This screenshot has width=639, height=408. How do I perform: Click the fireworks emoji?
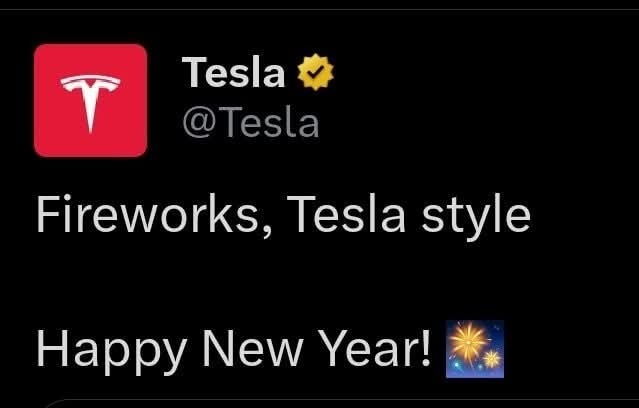coord(473,350)
